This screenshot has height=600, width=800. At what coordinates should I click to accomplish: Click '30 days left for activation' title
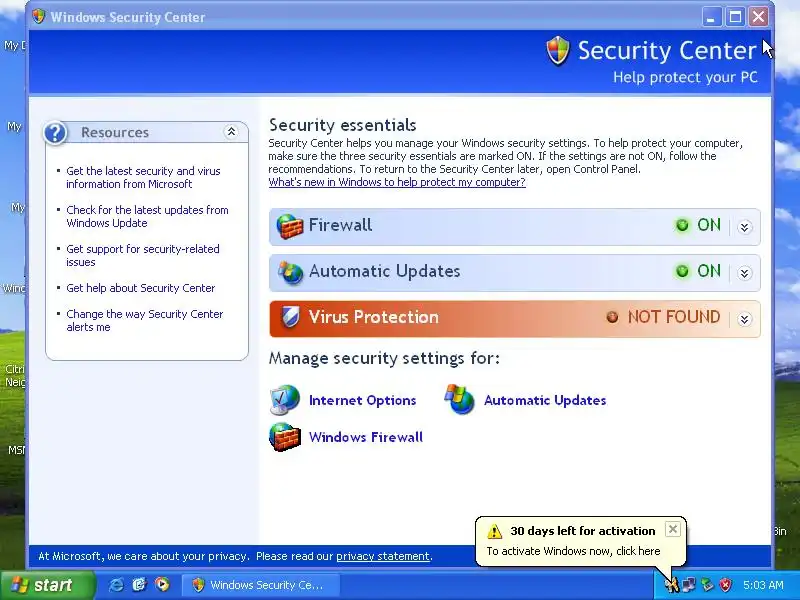[583, 531]
